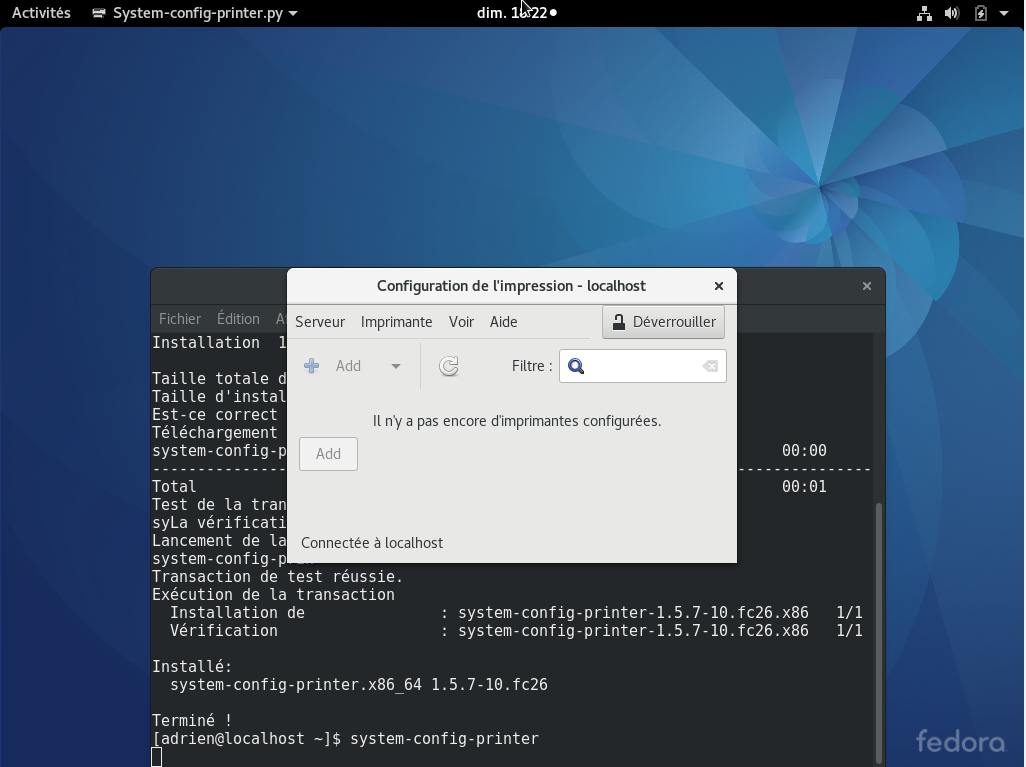Click the refresh printers icon
1026x767 pixels.
click(x=448, y=366)
